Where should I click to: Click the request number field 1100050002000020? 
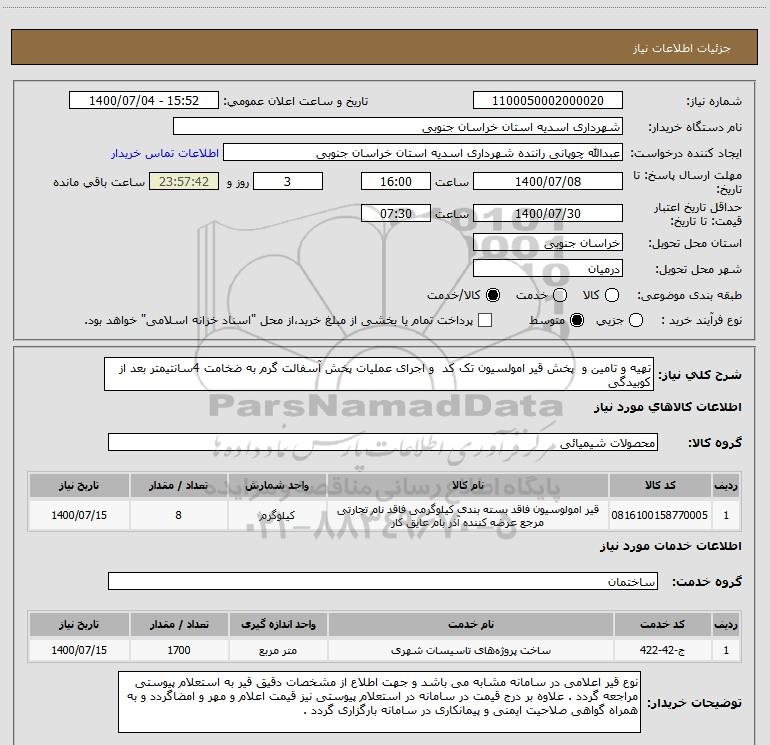pos(548,100)
